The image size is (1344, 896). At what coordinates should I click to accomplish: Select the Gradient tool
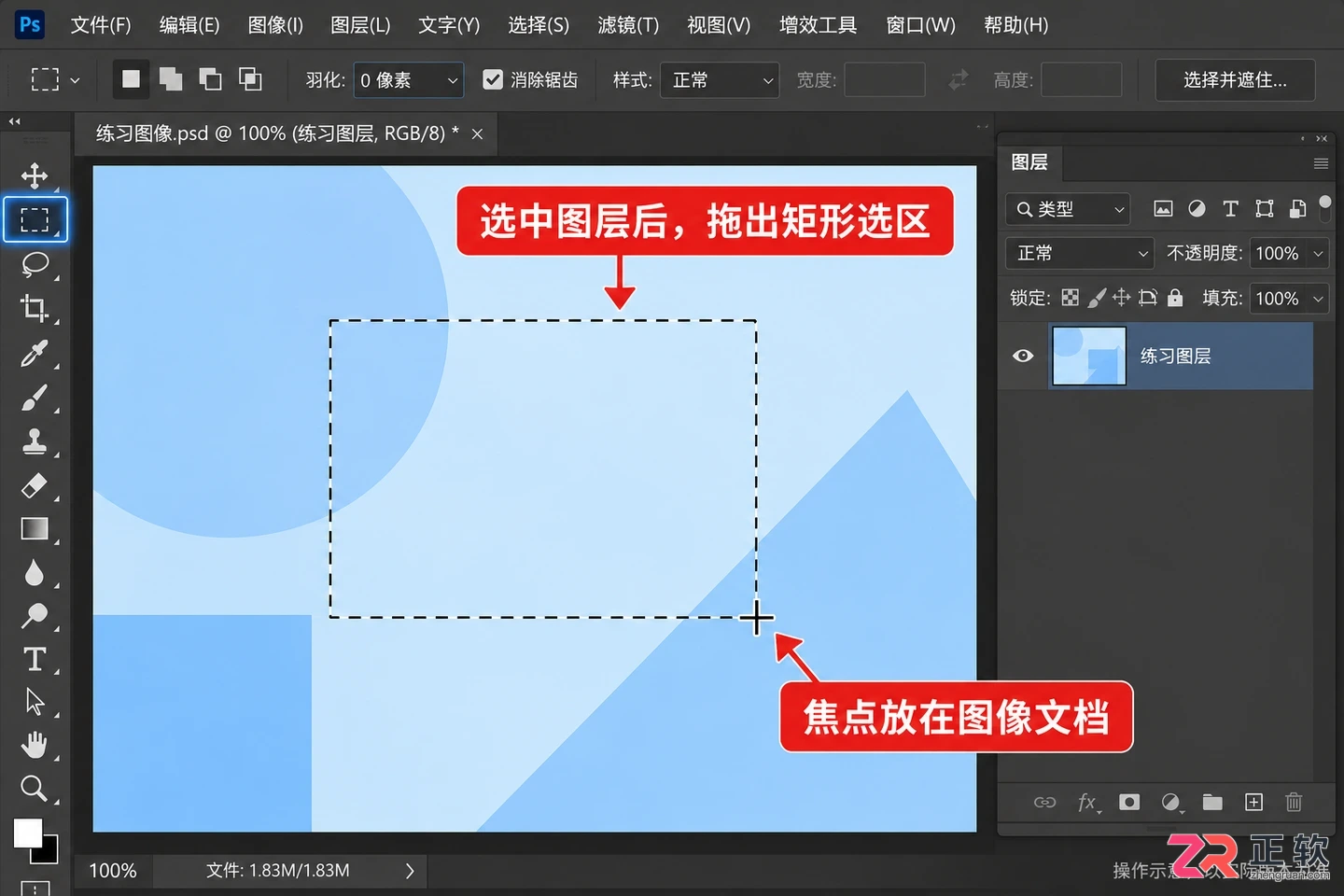pos(35,529)
